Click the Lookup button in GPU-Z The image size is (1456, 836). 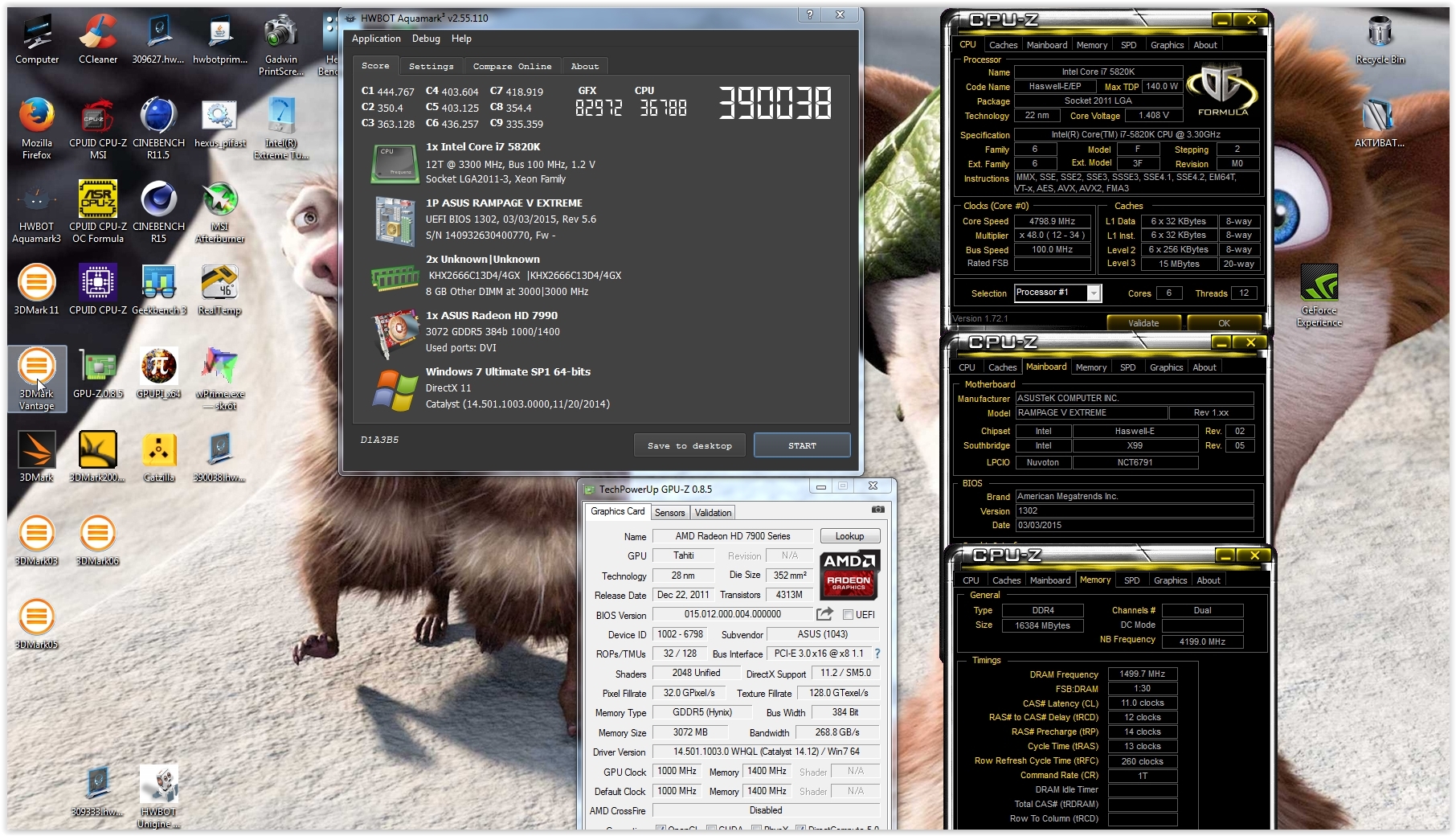click(x=849, y=536)
